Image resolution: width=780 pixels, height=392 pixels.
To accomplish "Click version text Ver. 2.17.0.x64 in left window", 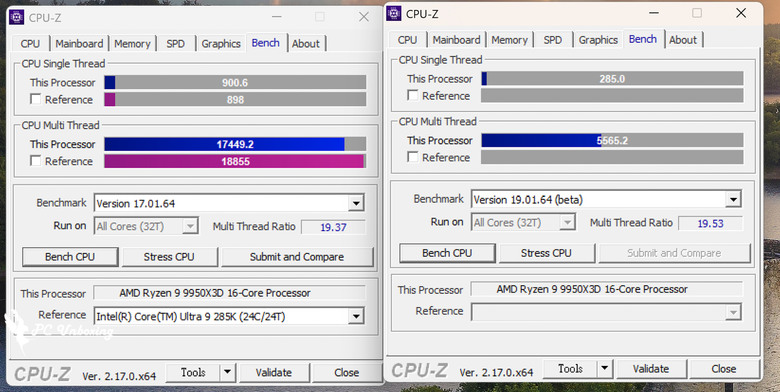I will point(119,376).
